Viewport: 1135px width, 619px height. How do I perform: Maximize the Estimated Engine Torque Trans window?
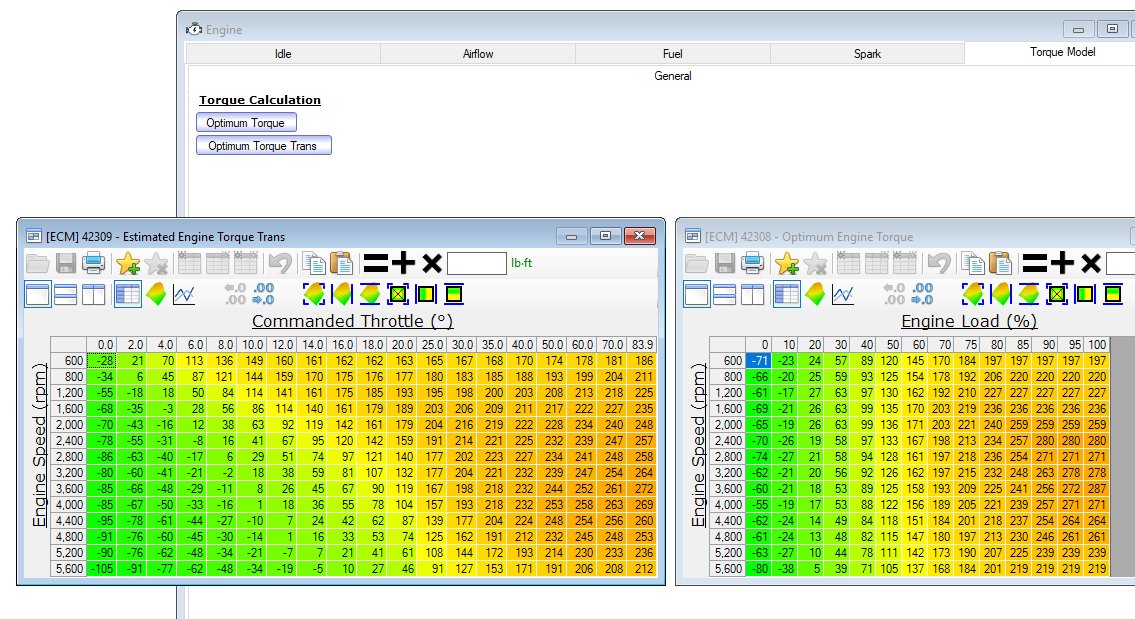[x=606, y=236]
